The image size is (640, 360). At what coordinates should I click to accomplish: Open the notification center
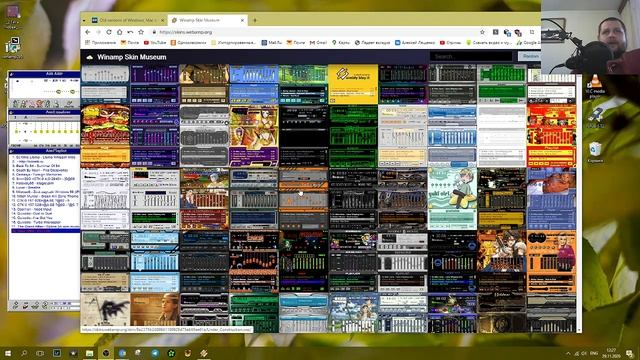click(x=630, y=353)
